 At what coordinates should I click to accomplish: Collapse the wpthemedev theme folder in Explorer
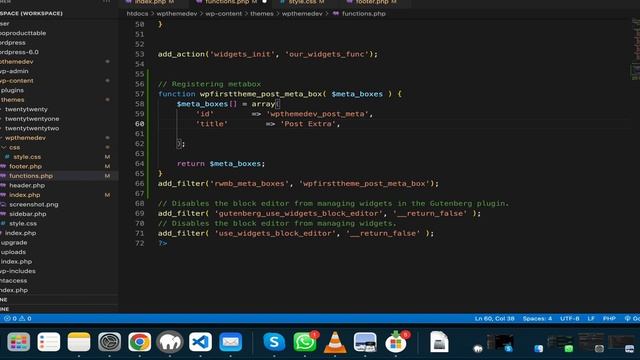point(25,138)
